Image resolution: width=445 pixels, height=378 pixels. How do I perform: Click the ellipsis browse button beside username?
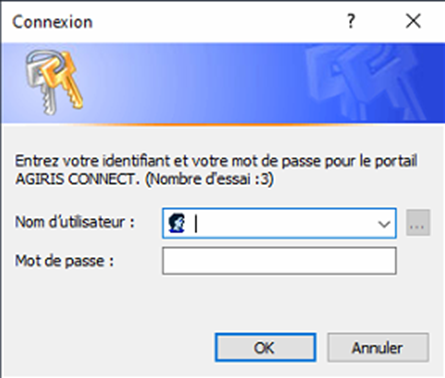pos(418,223)
